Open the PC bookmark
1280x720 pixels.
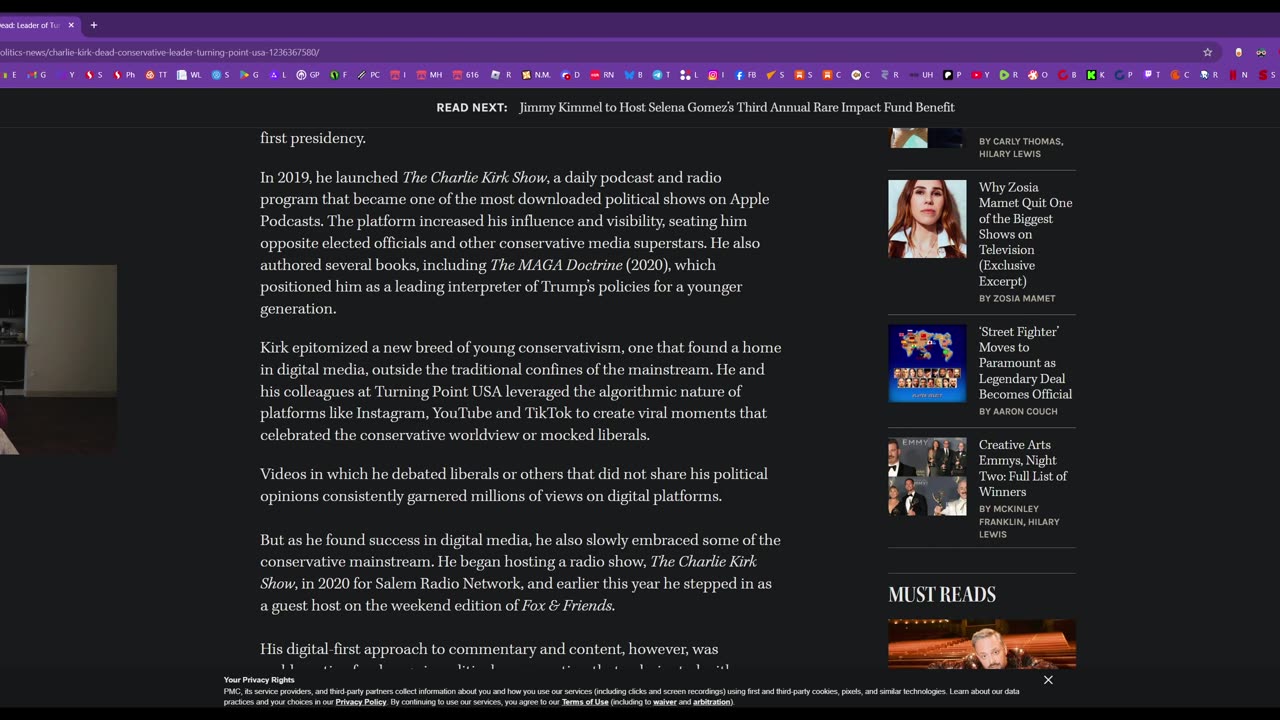point(368,75)
